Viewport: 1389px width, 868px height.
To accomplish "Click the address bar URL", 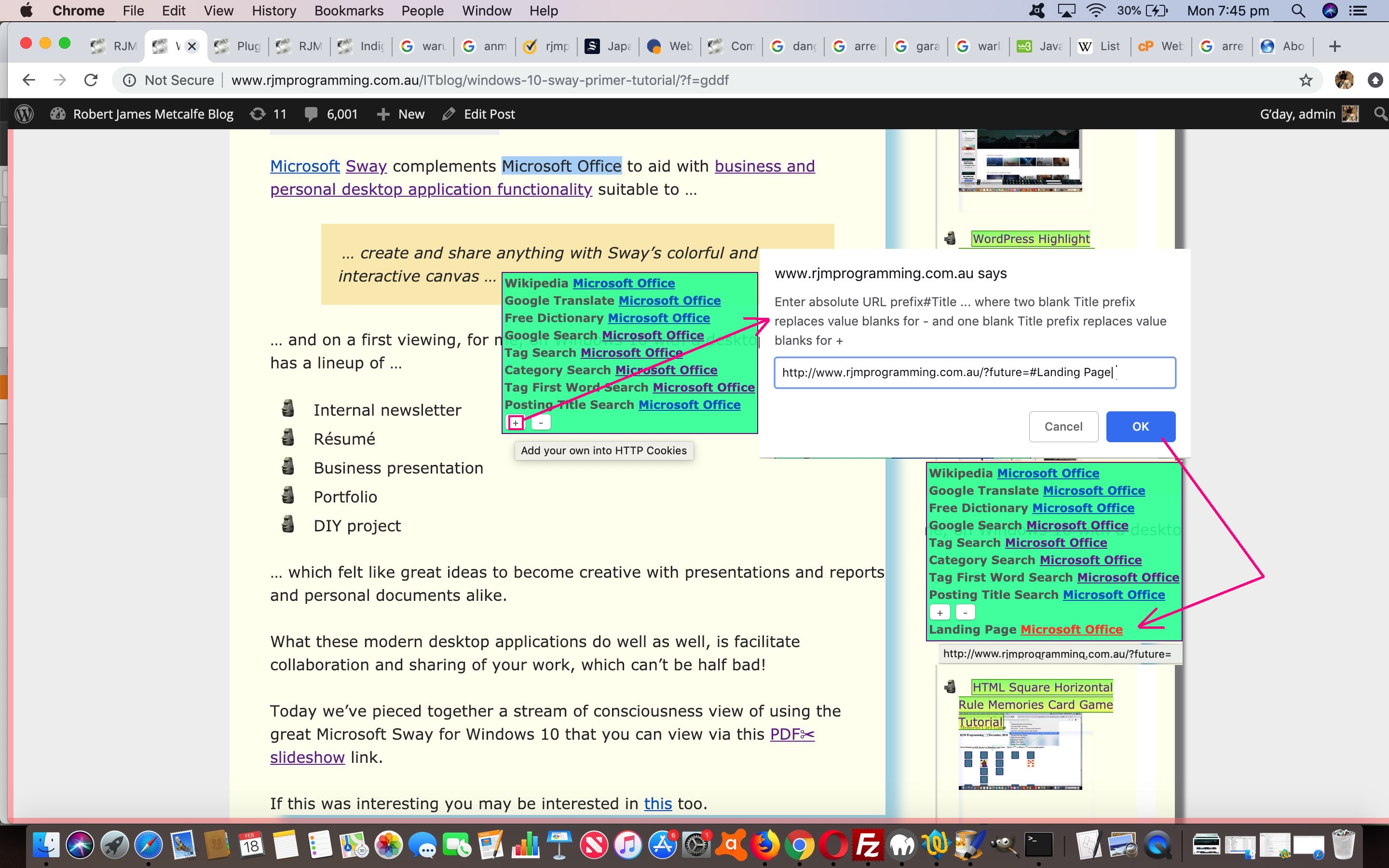I will 480,81.
